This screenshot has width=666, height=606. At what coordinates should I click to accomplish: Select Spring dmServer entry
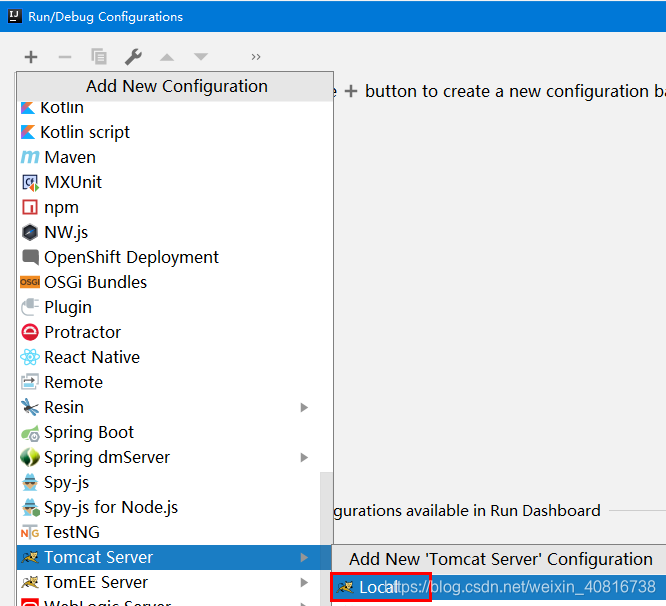pyautogui.click(x=175, y=457)
